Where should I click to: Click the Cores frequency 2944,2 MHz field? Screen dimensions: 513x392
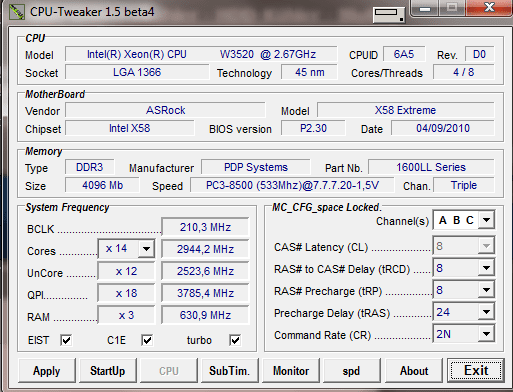point(205,249)
